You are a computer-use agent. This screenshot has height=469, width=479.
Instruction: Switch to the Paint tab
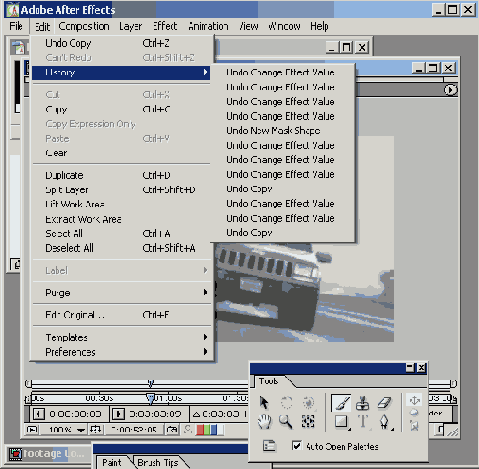(112, 463)
